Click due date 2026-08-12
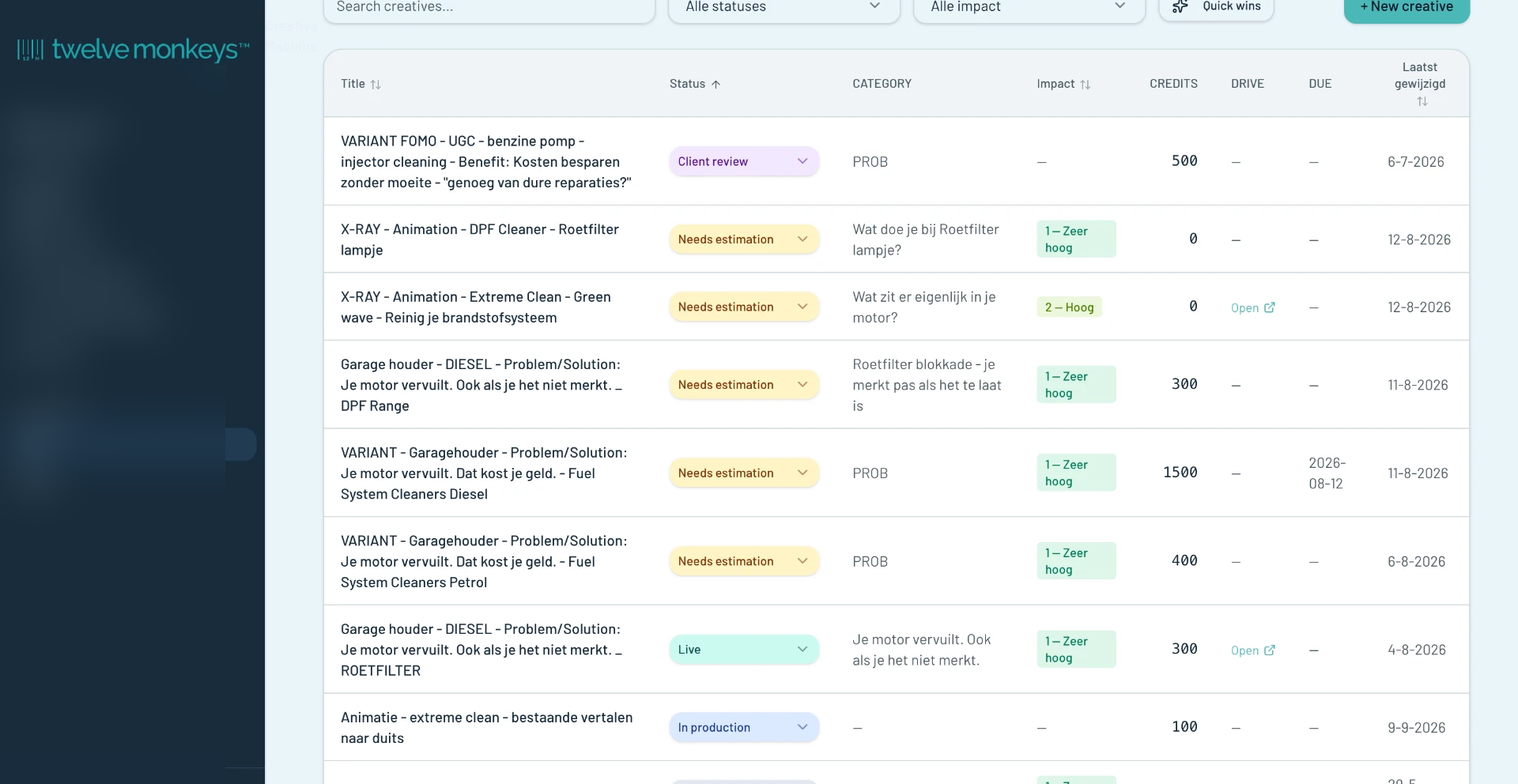This screenshot has height=784, width=1518. click(x=1327, y=473)
